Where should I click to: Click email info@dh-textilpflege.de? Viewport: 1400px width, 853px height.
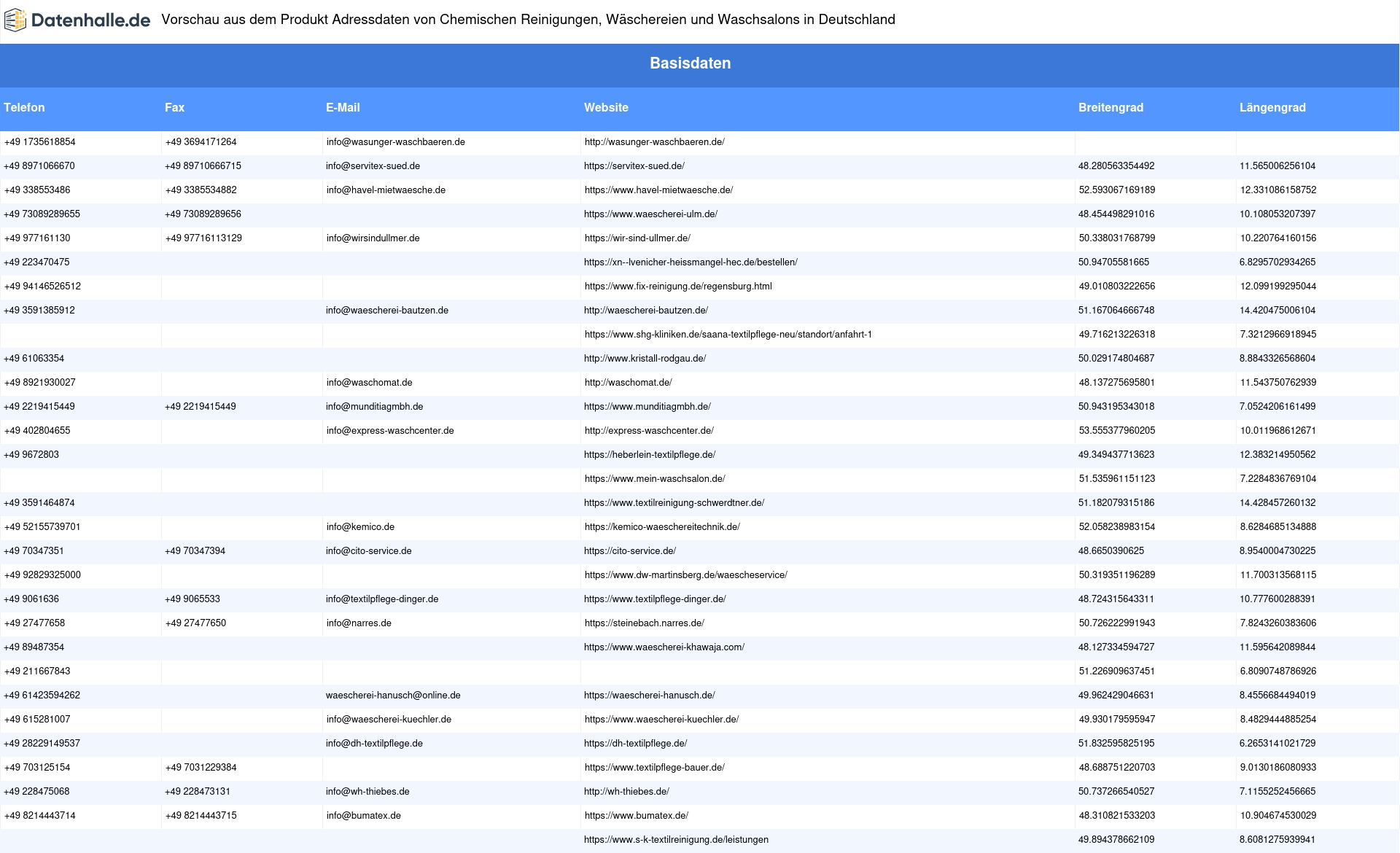[374, 744]
